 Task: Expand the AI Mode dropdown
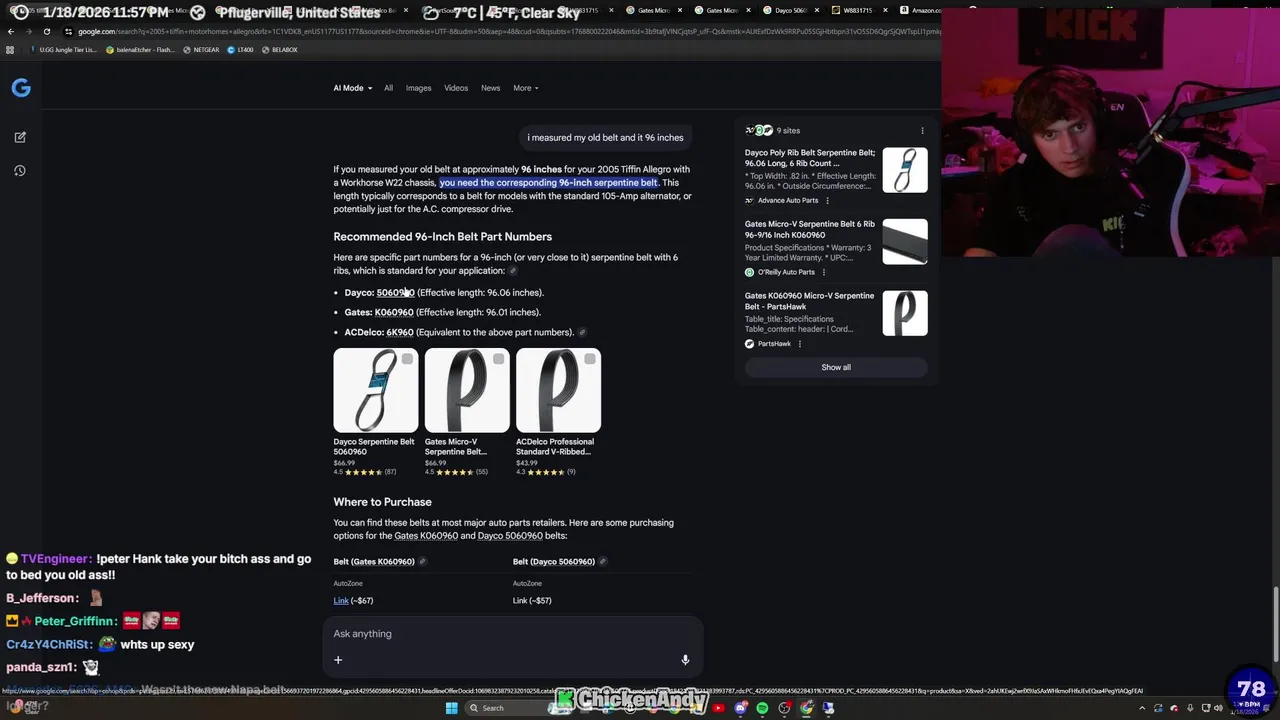(x=352, y=88)
